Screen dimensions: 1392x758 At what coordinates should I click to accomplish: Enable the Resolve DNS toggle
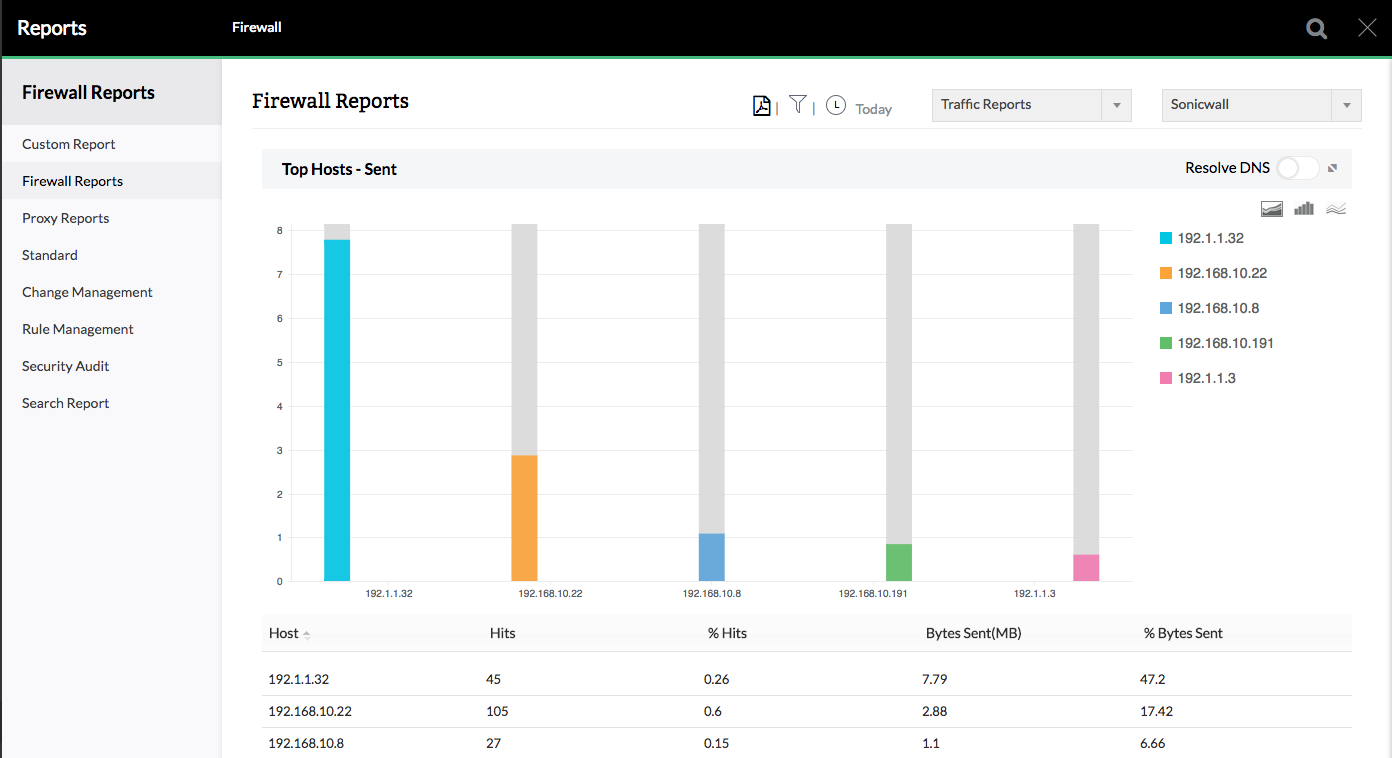click(1297, 168)
